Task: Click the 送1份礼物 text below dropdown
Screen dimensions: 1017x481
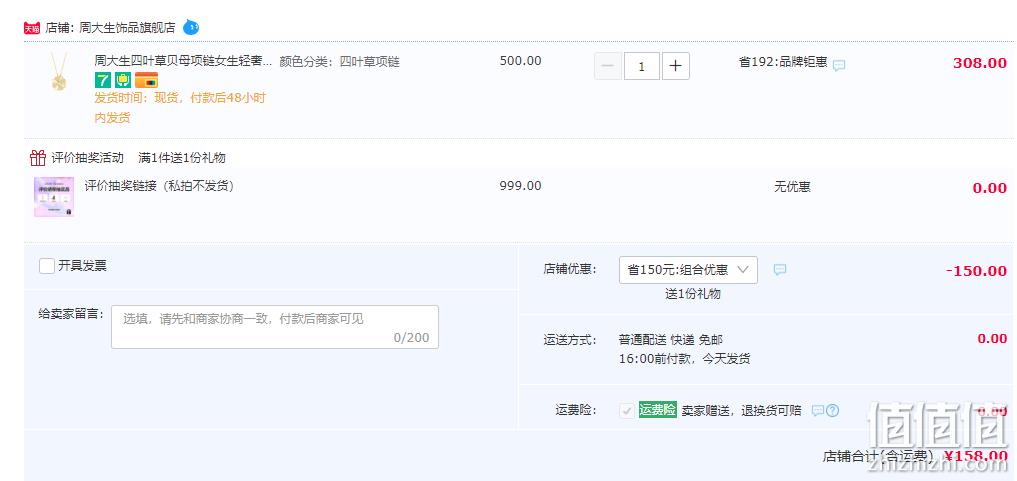Action: (693, 294)
